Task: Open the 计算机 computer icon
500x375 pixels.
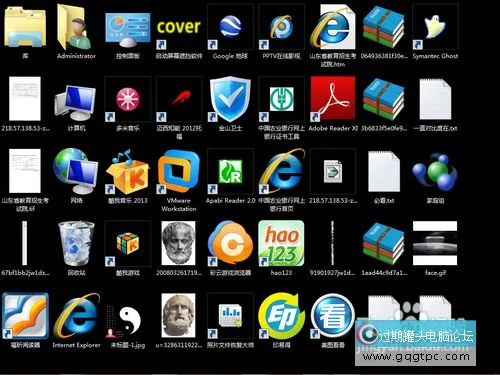Action: coord(76,102)
